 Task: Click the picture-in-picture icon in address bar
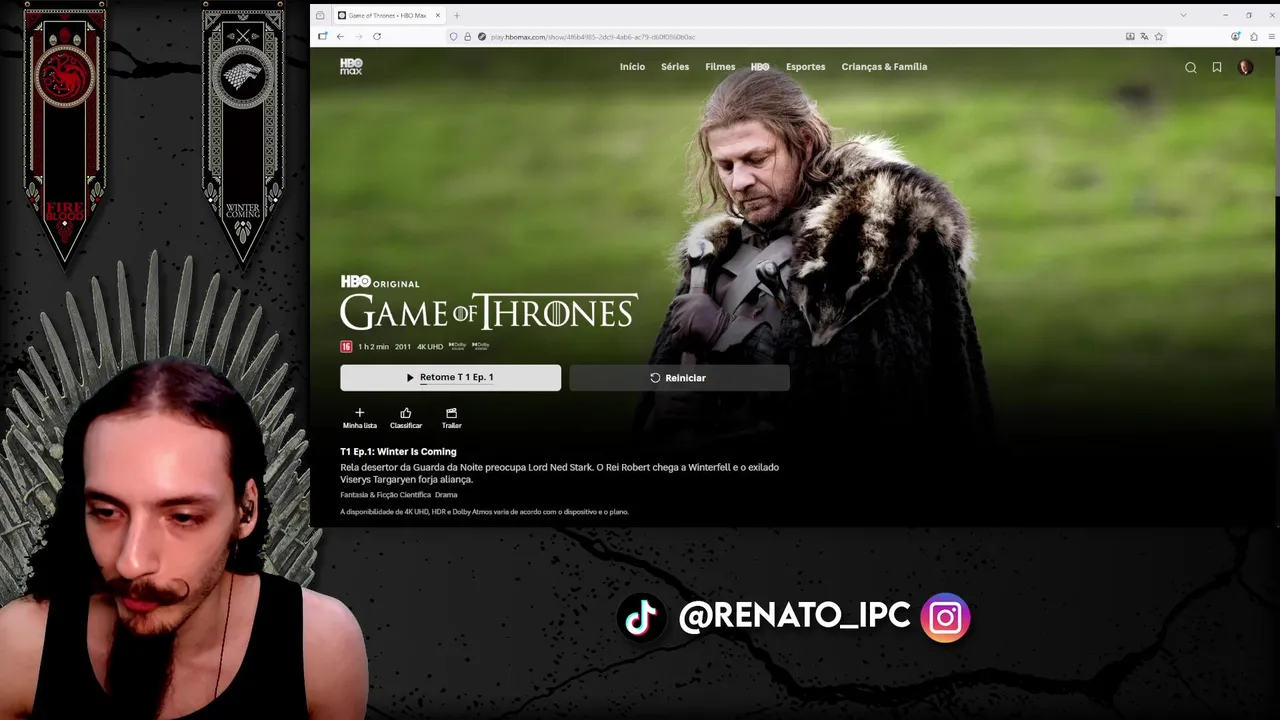click(x=1130, y=36)
